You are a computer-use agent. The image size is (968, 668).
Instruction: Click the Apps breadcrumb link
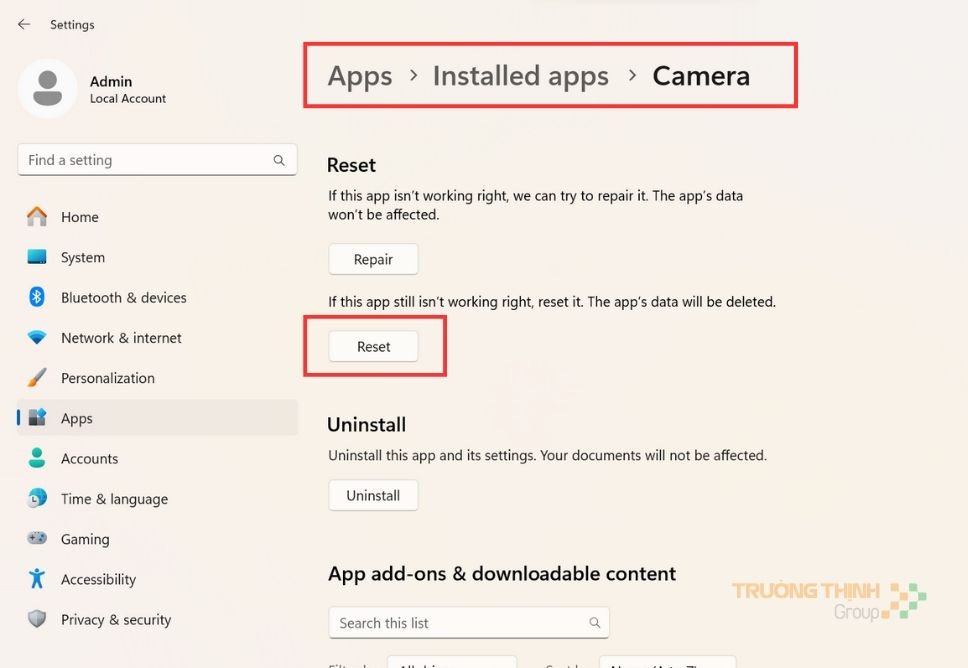pos(359,75)
